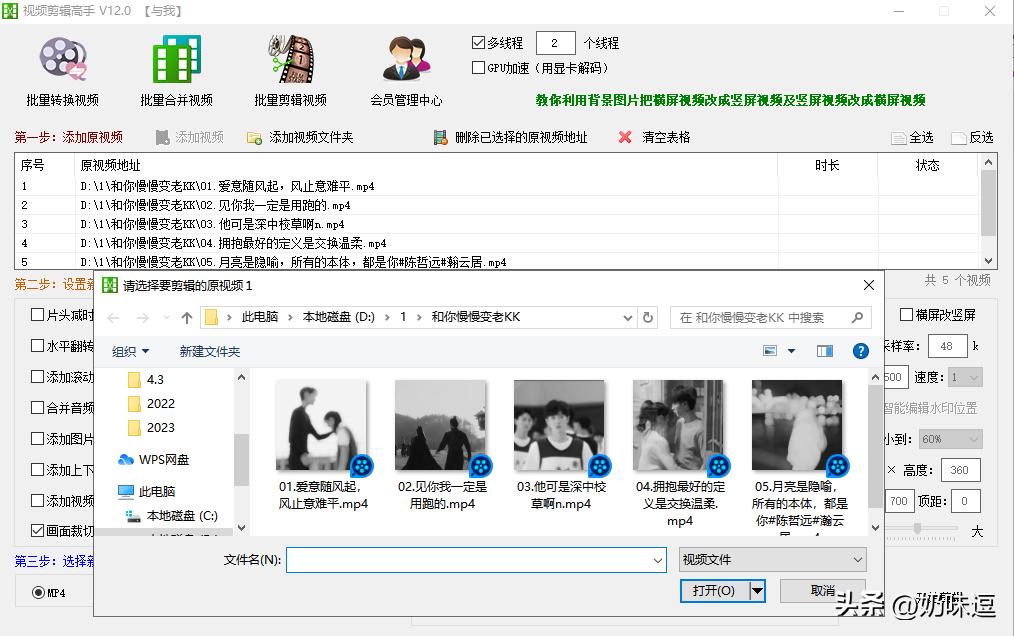Click the 添加视频 toolbar icon
1014x636 pixels.
point(186,136)
